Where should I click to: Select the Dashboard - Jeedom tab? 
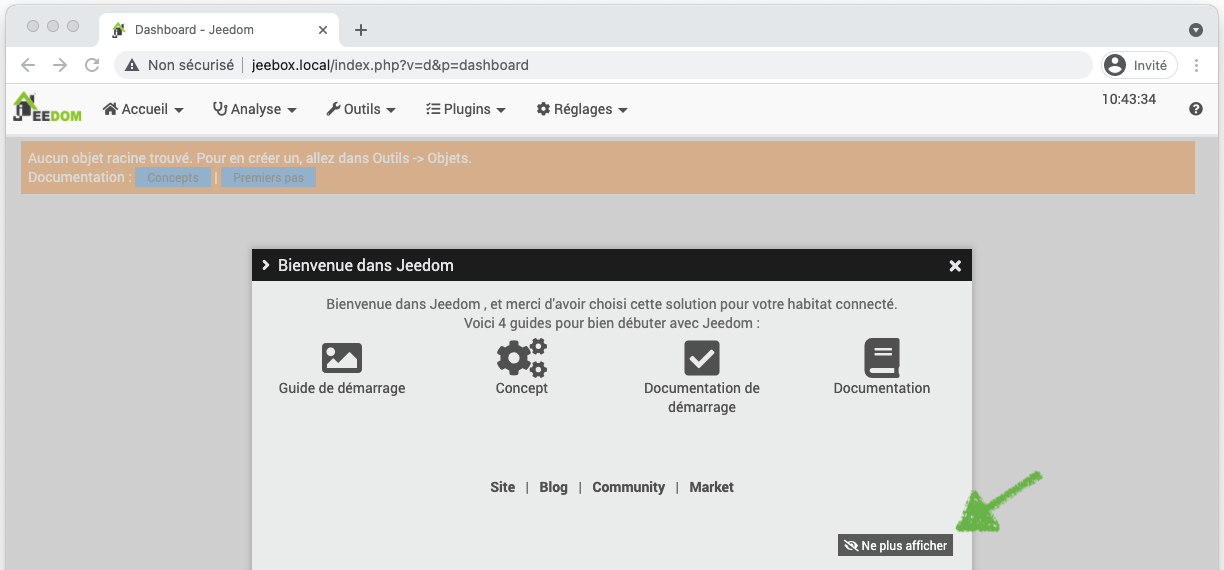[219, 30]
